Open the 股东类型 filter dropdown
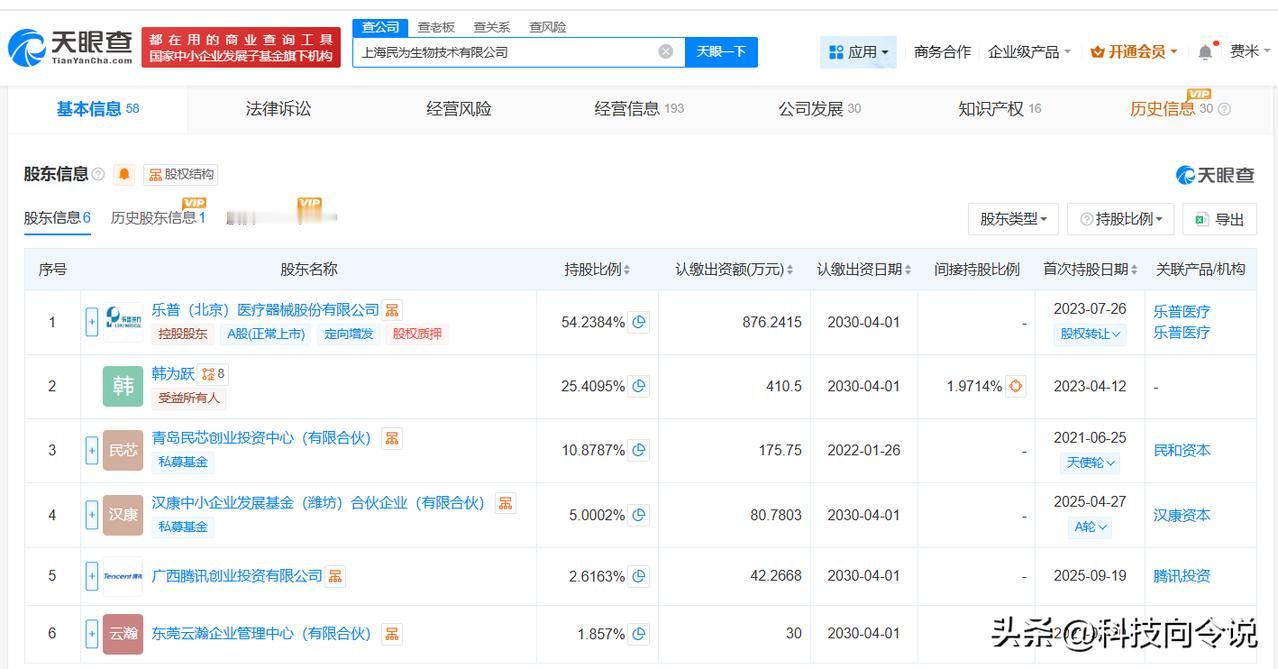The height and width of the screenshot is (669, 1278). pos(1013,219)
